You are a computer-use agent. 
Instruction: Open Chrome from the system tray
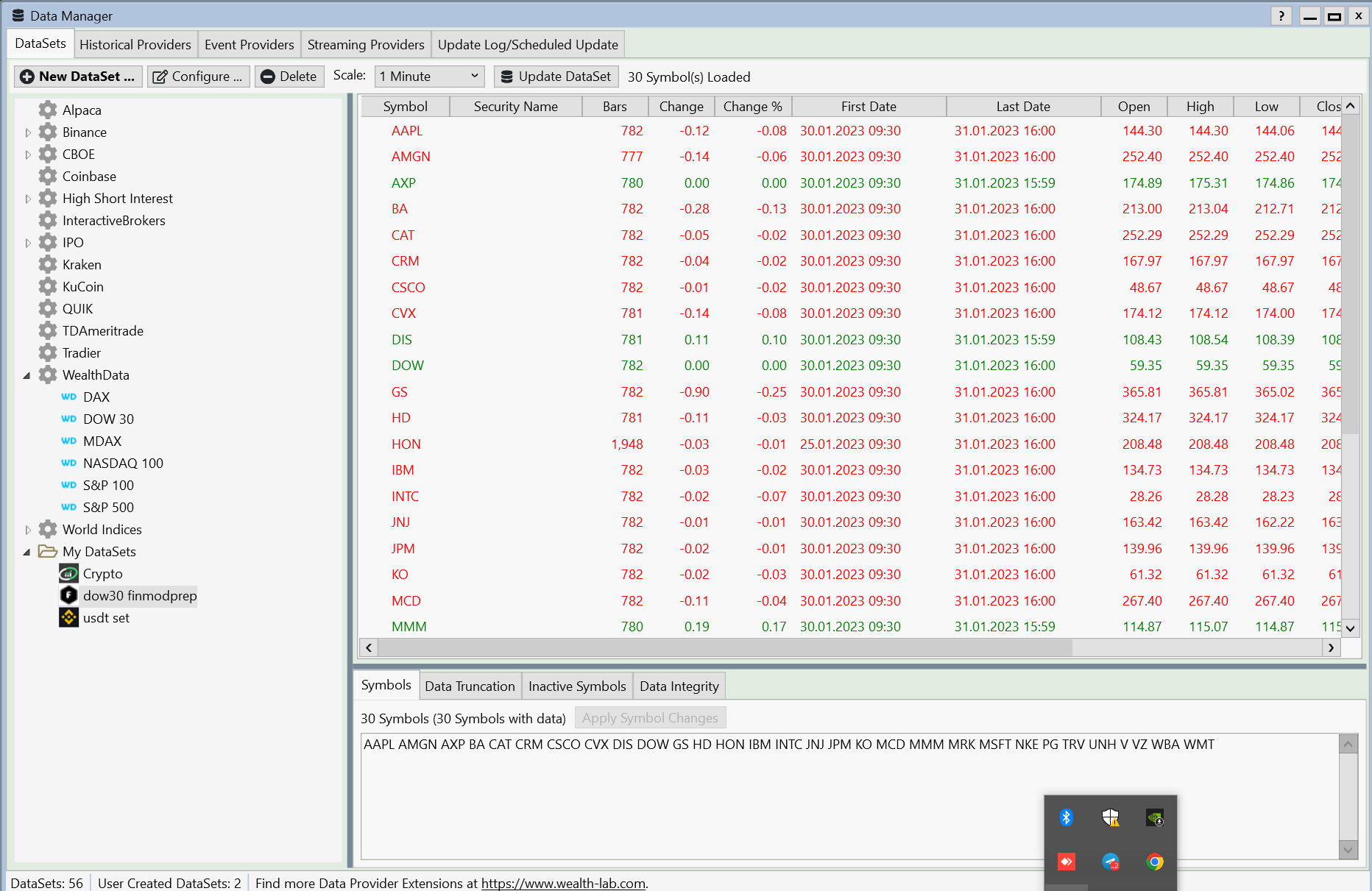pyautogui.click(x=1155, y=861)
